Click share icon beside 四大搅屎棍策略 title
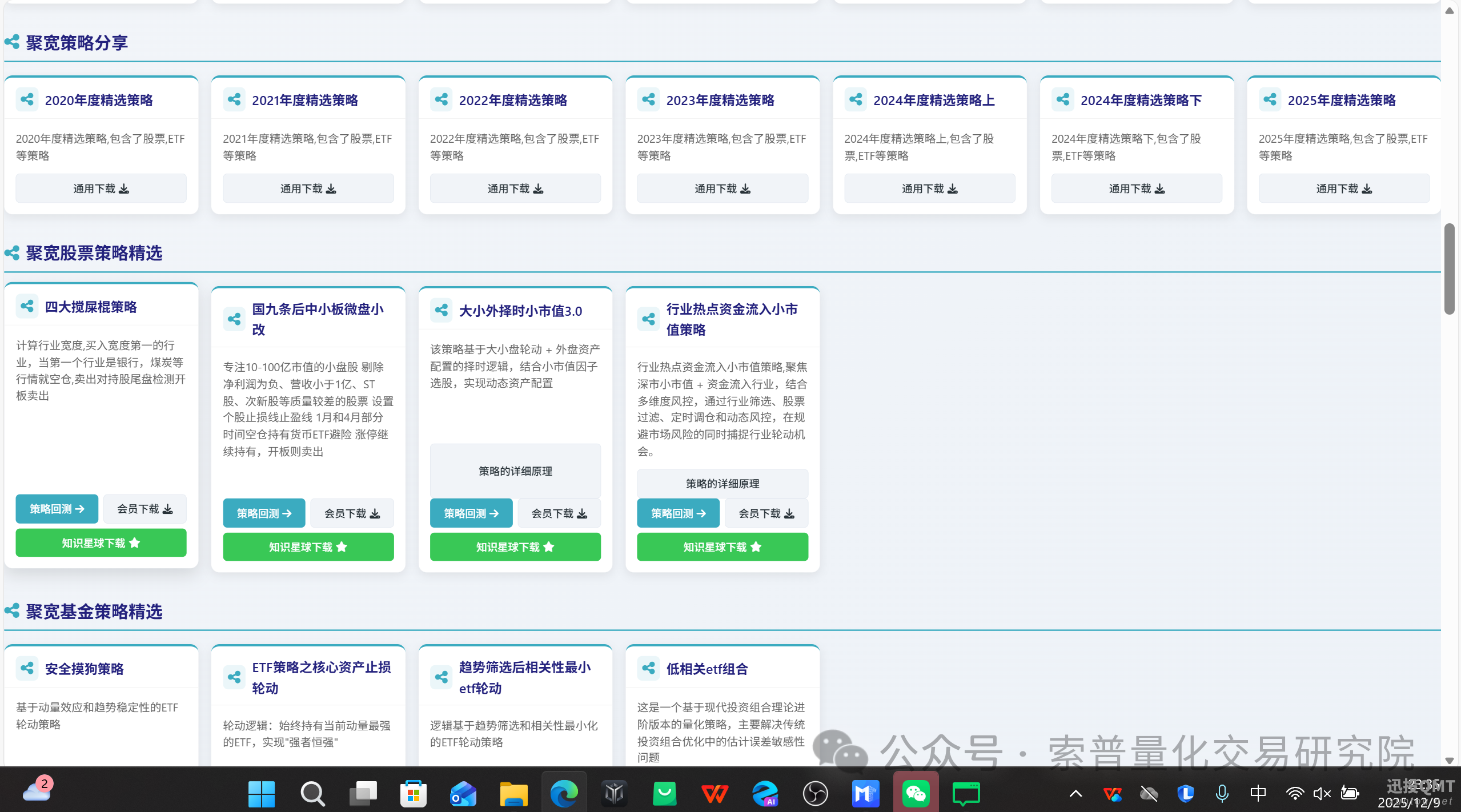The height and width of the screenshot is (812, 1461). coord(27,306)
